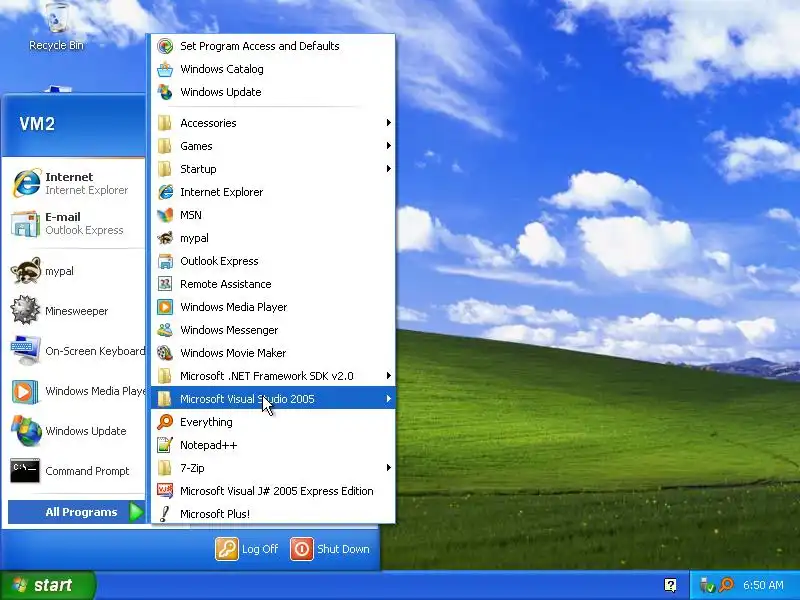Click the mypal raccoon icon in left pane

point(26,270)
